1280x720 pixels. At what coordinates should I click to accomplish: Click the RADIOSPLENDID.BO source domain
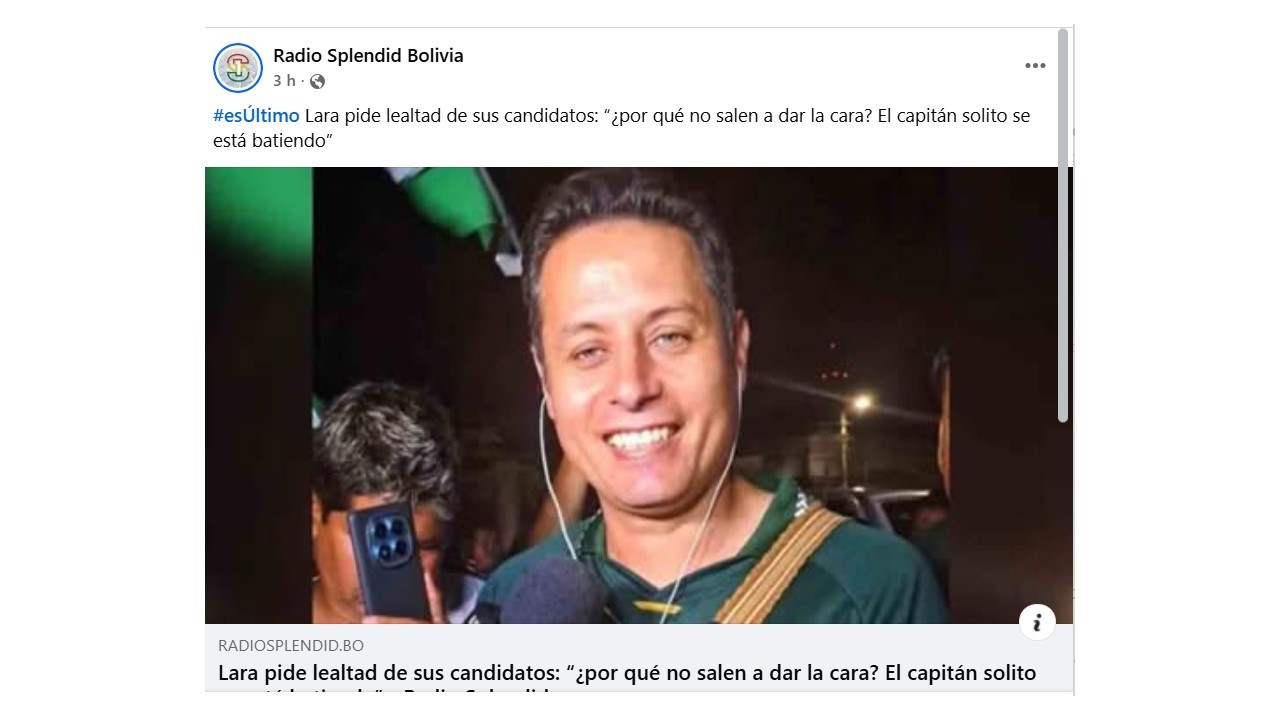click(291, 646)
